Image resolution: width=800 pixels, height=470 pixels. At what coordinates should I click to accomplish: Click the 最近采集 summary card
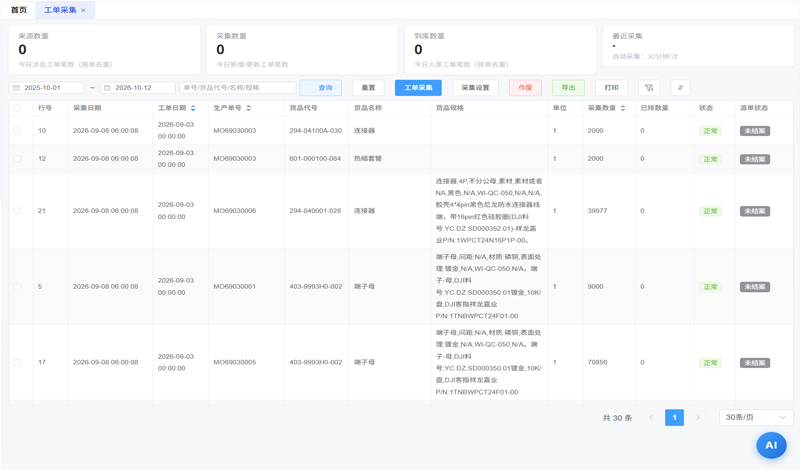[x=698, y=46]
